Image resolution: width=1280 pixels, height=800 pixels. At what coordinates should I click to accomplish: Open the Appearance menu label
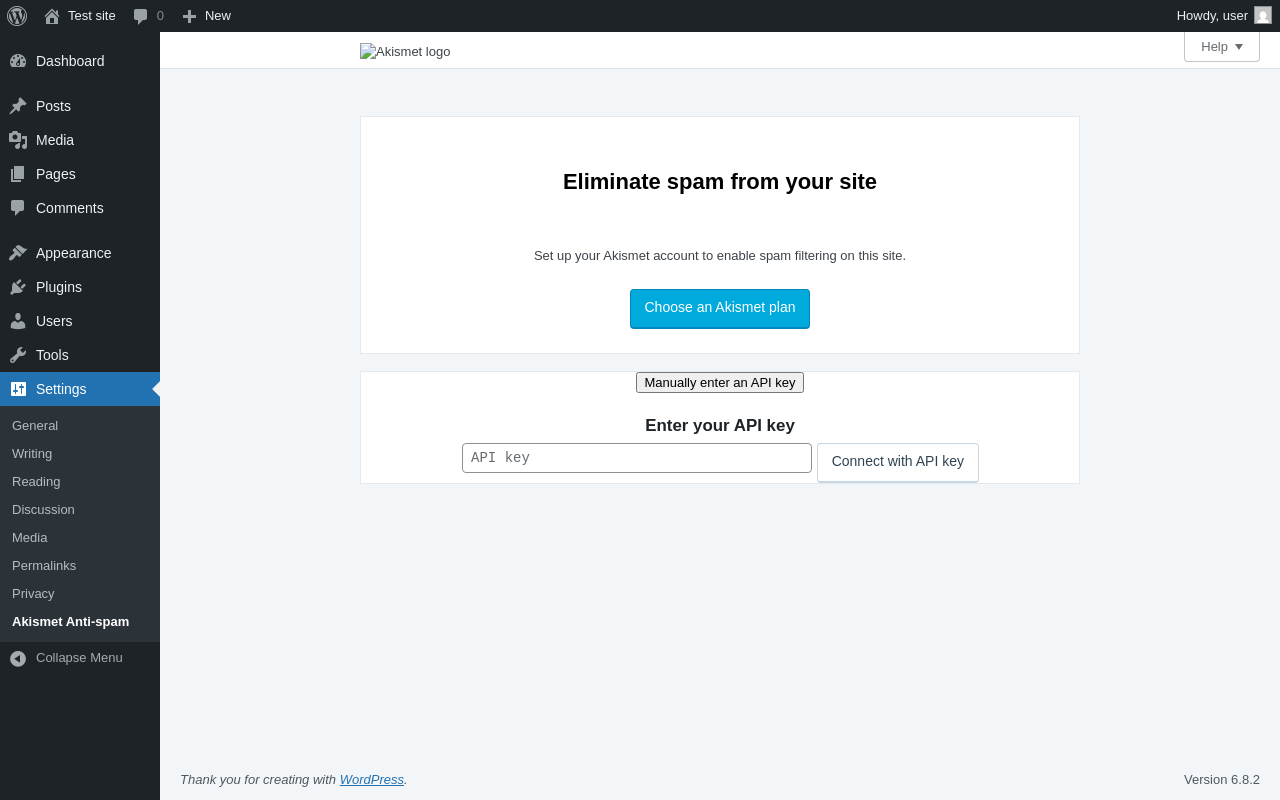tap(74, 253)
